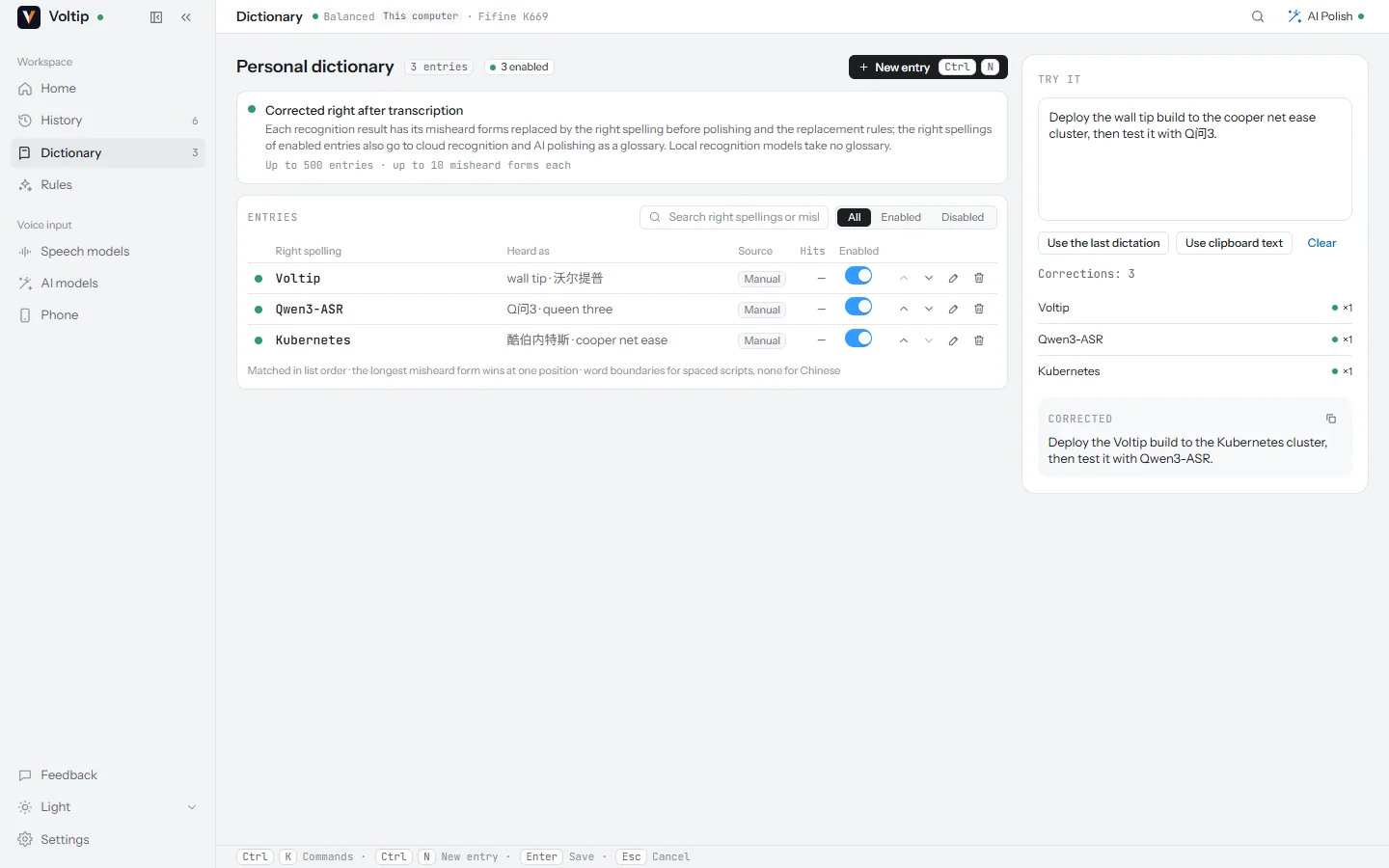Click the '3 enabled' badge

coord(519,68)
